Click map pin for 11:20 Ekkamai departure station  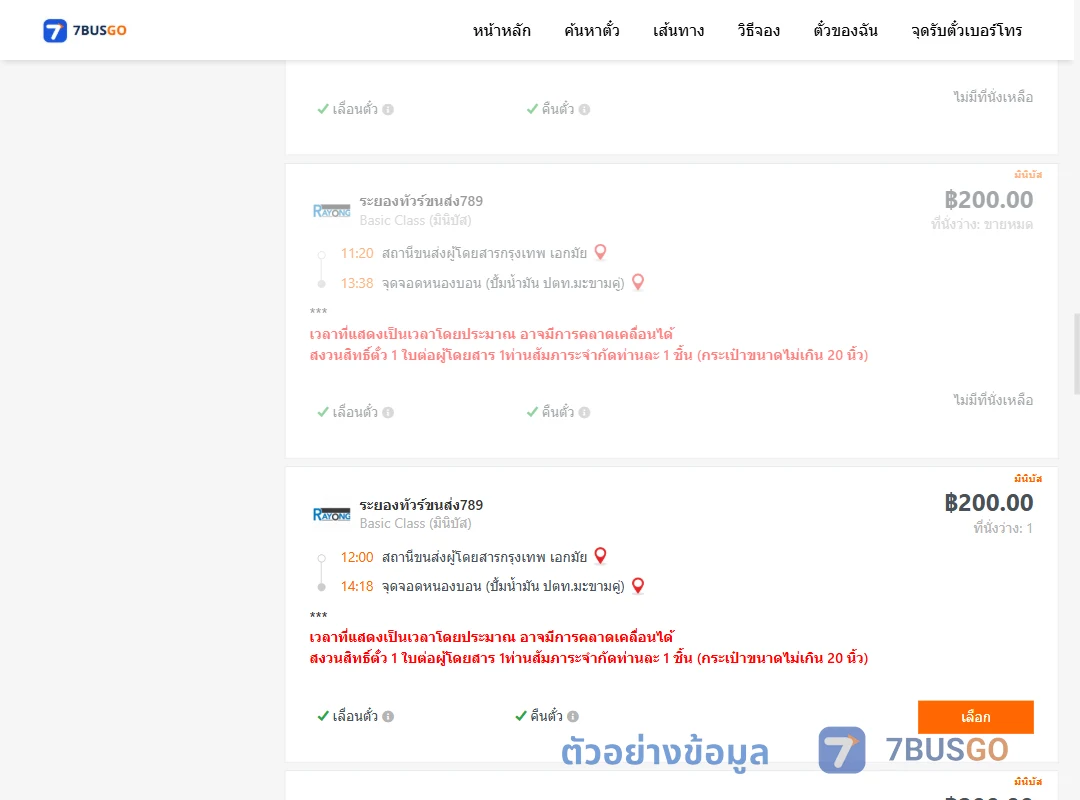tap(601, 252)
